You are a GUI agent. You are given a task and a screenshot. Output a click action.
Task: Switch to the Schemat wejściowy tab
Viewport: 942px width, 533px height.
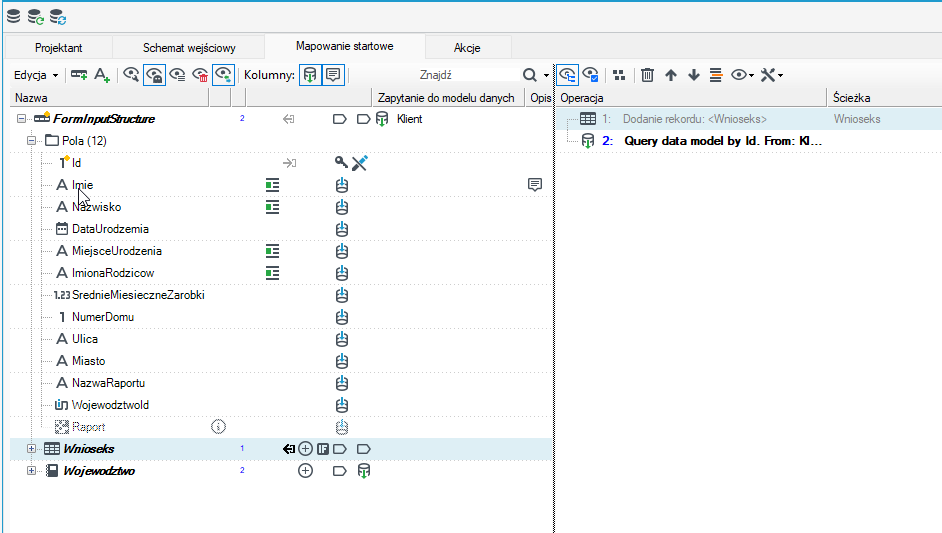(x=189, y=47)
